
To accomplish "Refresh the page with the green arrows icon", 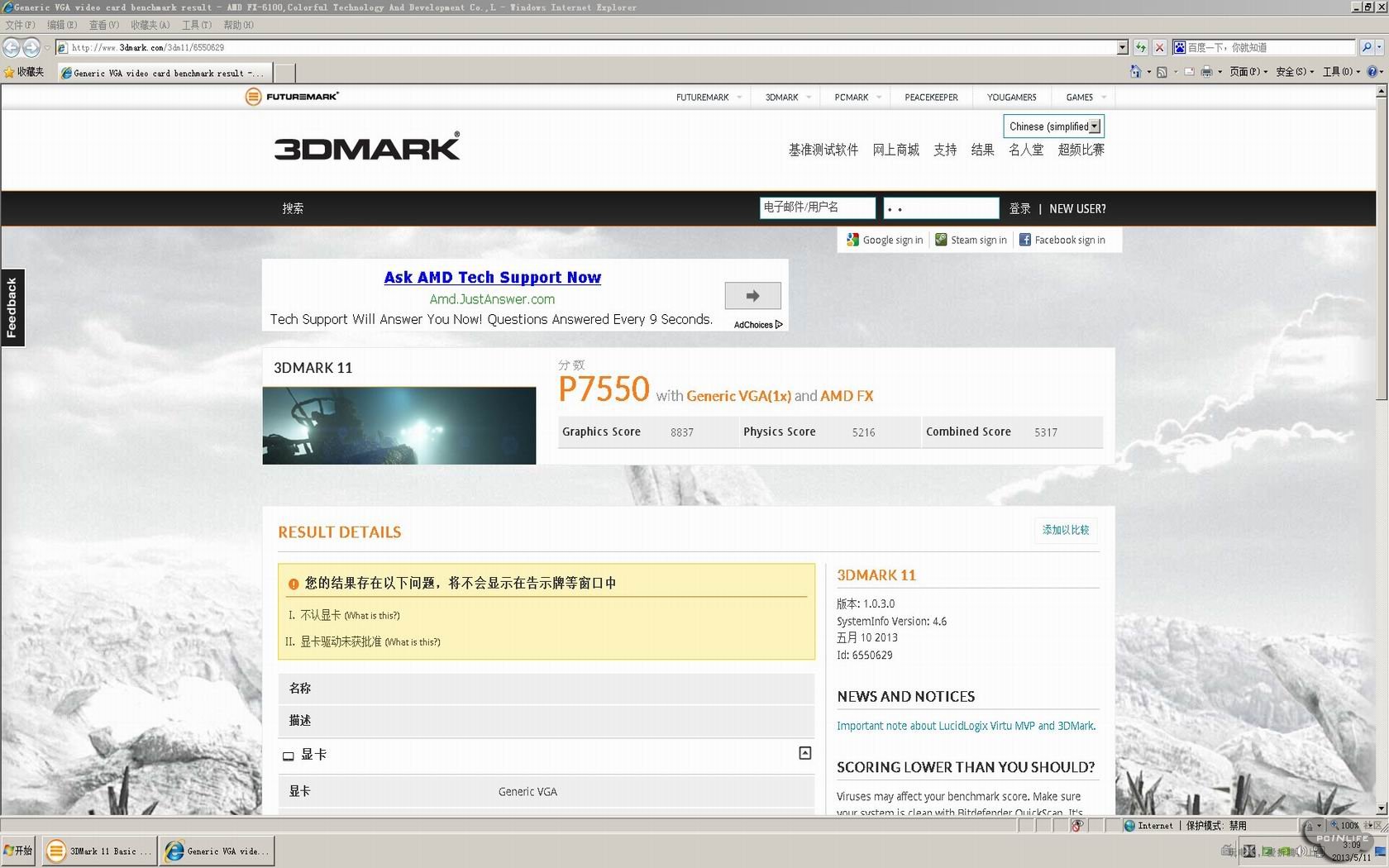I will coord(1141,47).
